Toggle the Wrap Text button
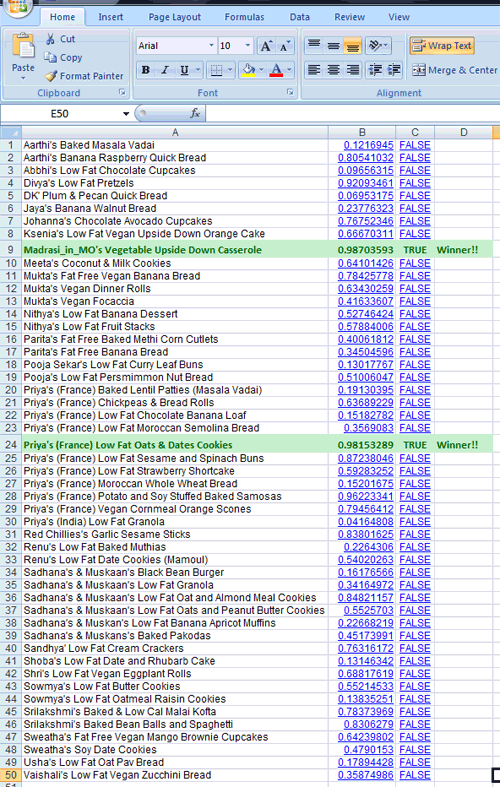Image resolution: width=500 pixels, height=787 pixels. [442, 46]
